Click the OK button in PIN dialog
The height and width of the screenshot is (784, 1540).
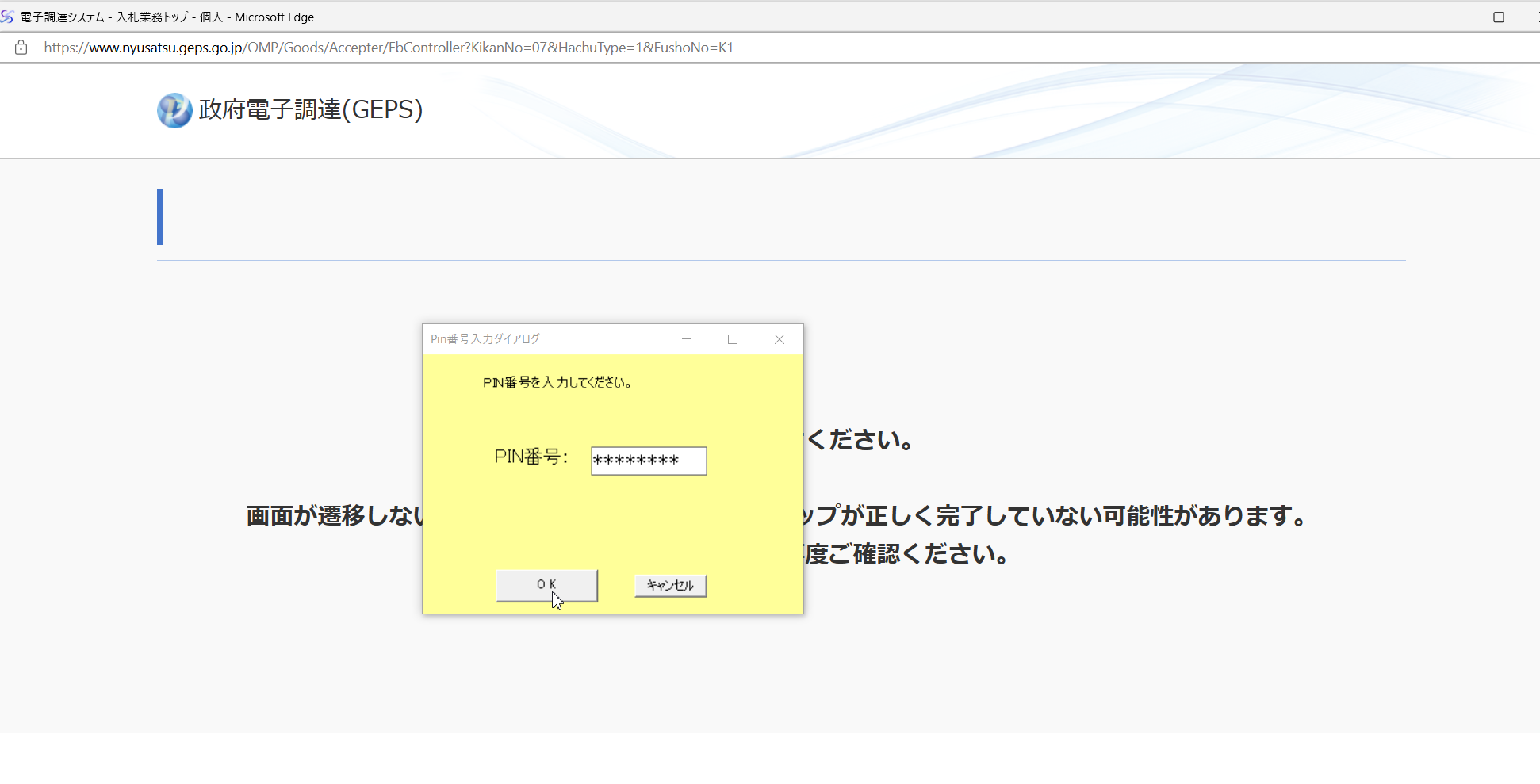pyautogui.click(x=546, y=585)
